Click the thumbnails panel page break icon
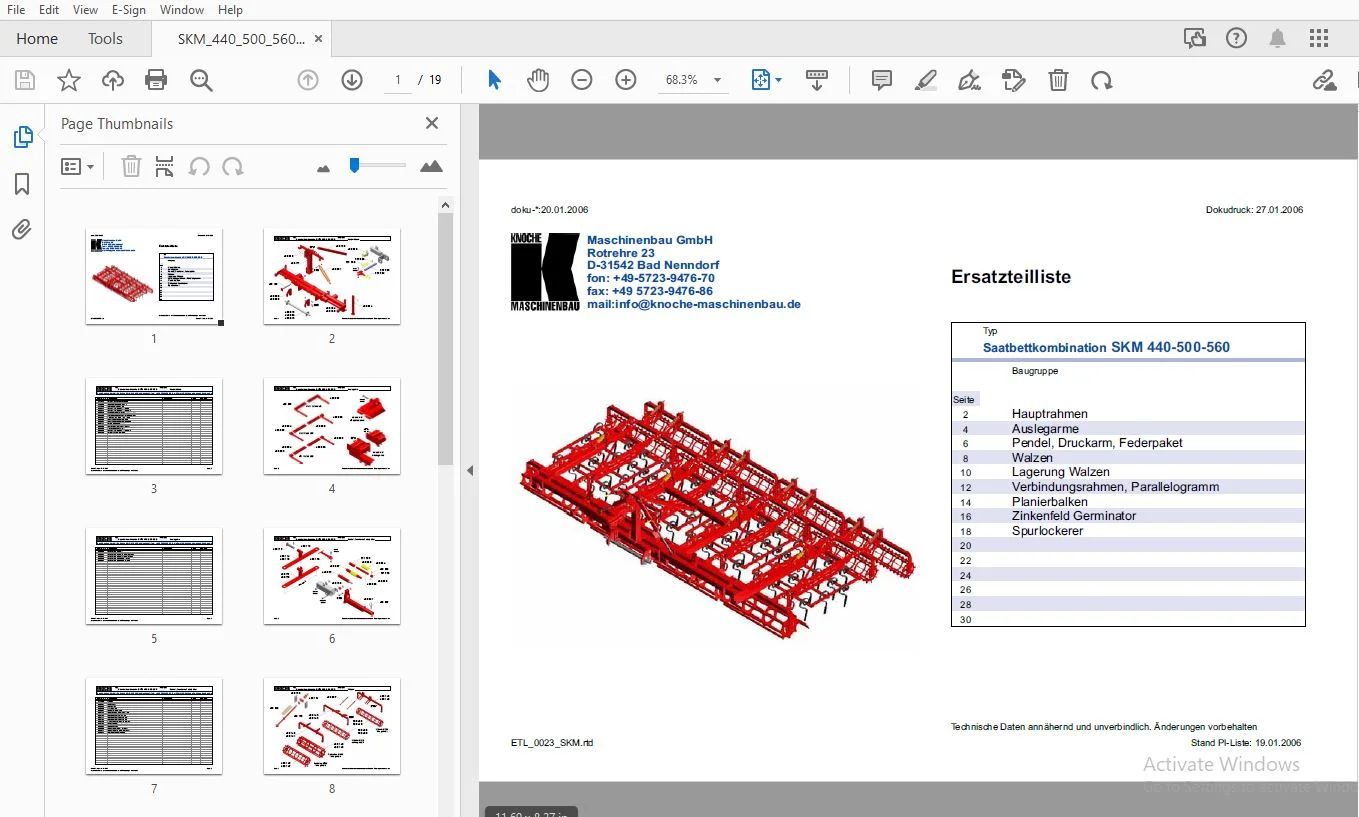The height and width of the screenshot is (817, 1359). (x=165, y=166)
